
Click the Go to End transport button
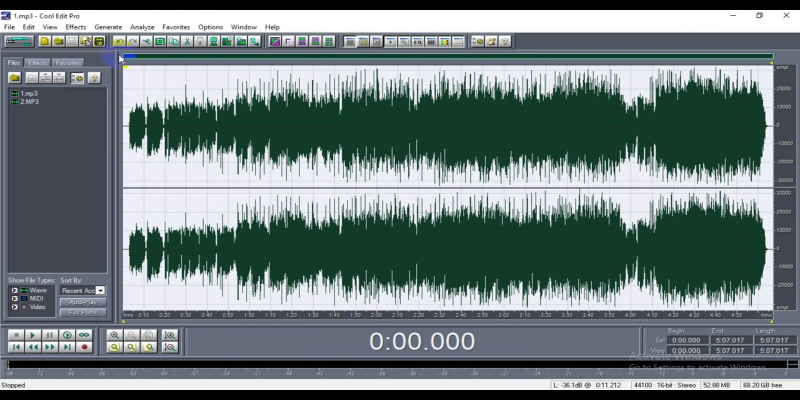pos(67,347)
